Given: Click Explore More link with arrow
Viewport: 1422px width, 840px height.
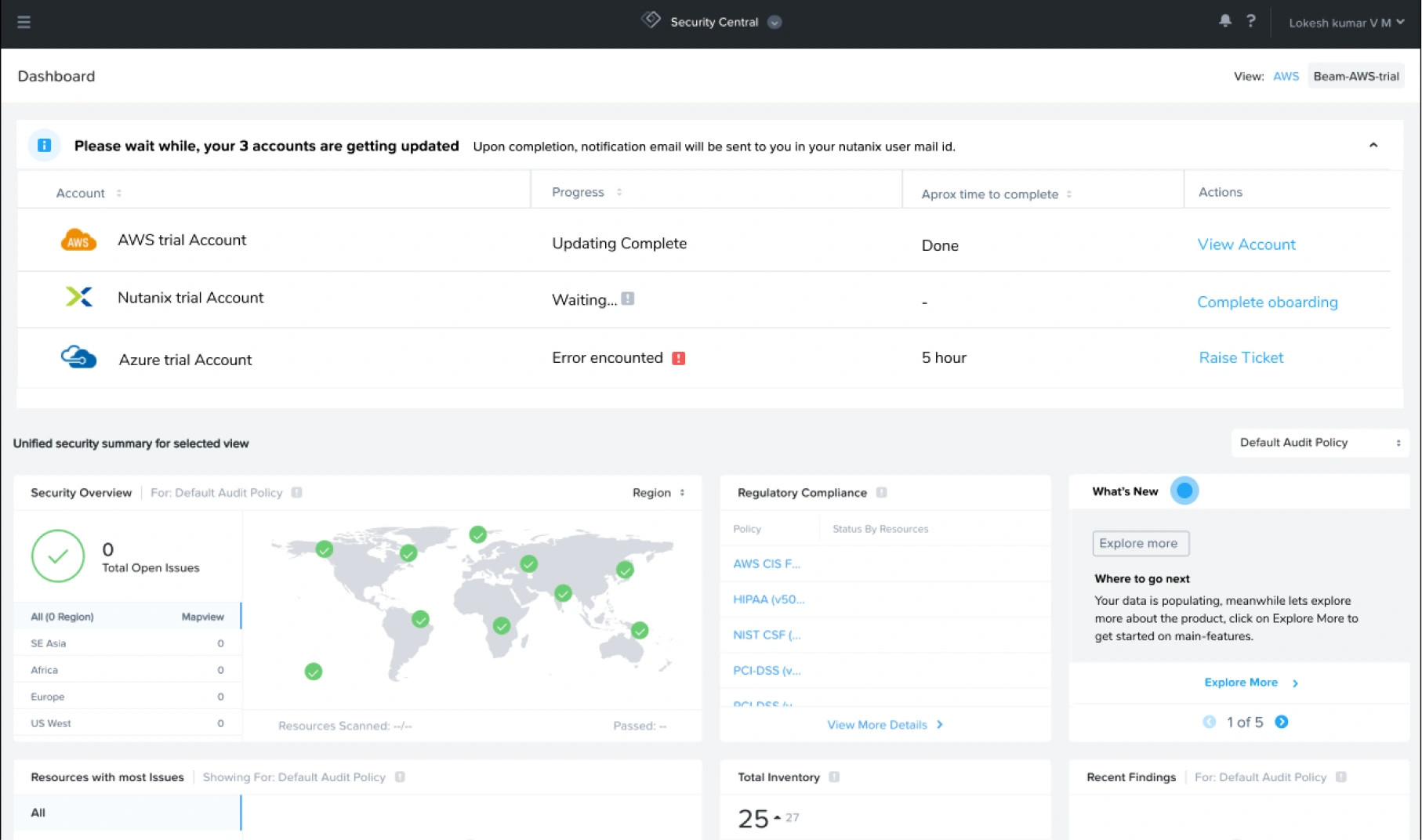Looking at the screenshot, I should (1251, 682).
